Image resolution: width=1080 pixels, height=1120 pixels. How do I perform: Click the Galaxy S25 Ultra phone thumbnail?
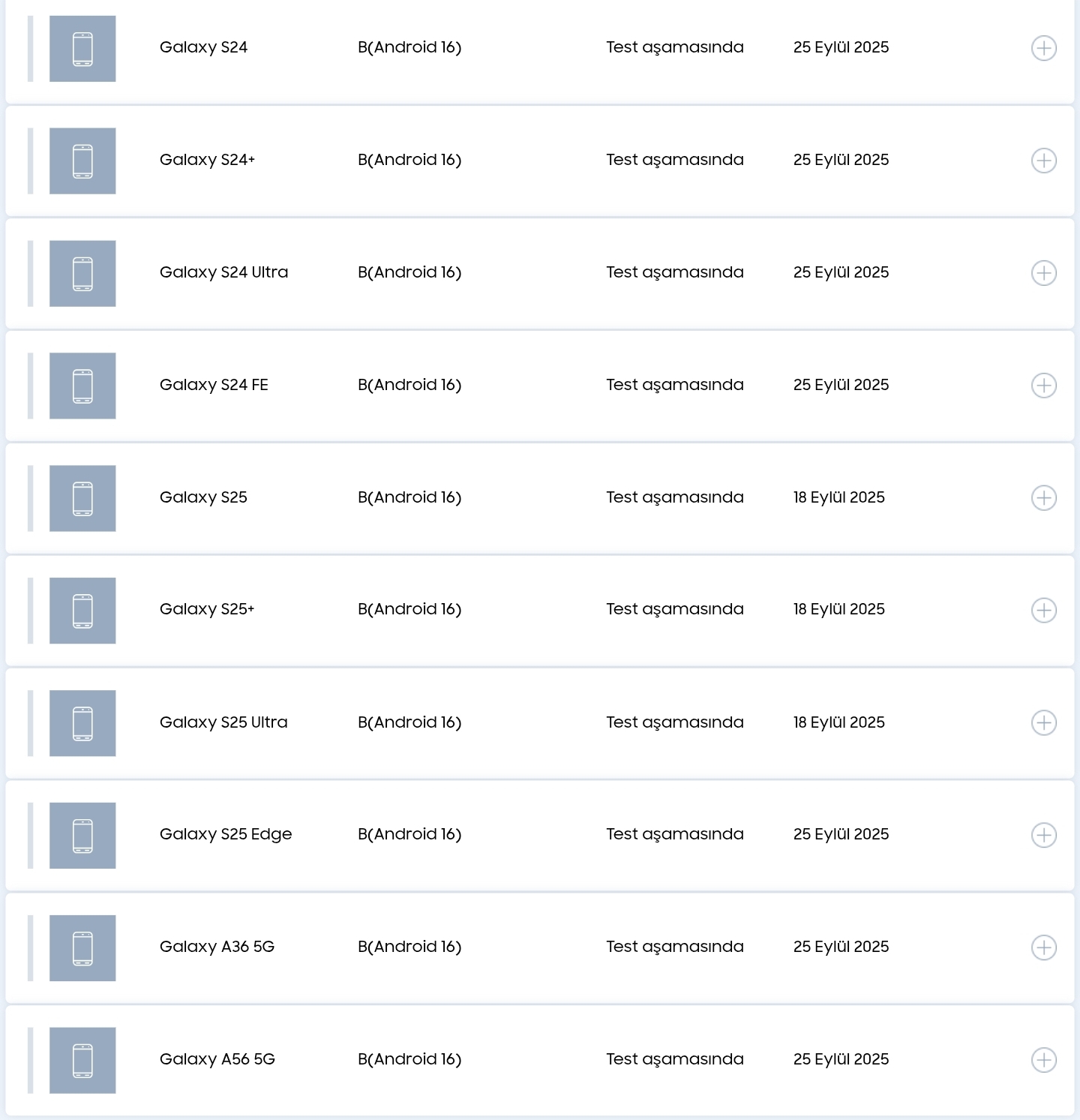tap(82, 723)
